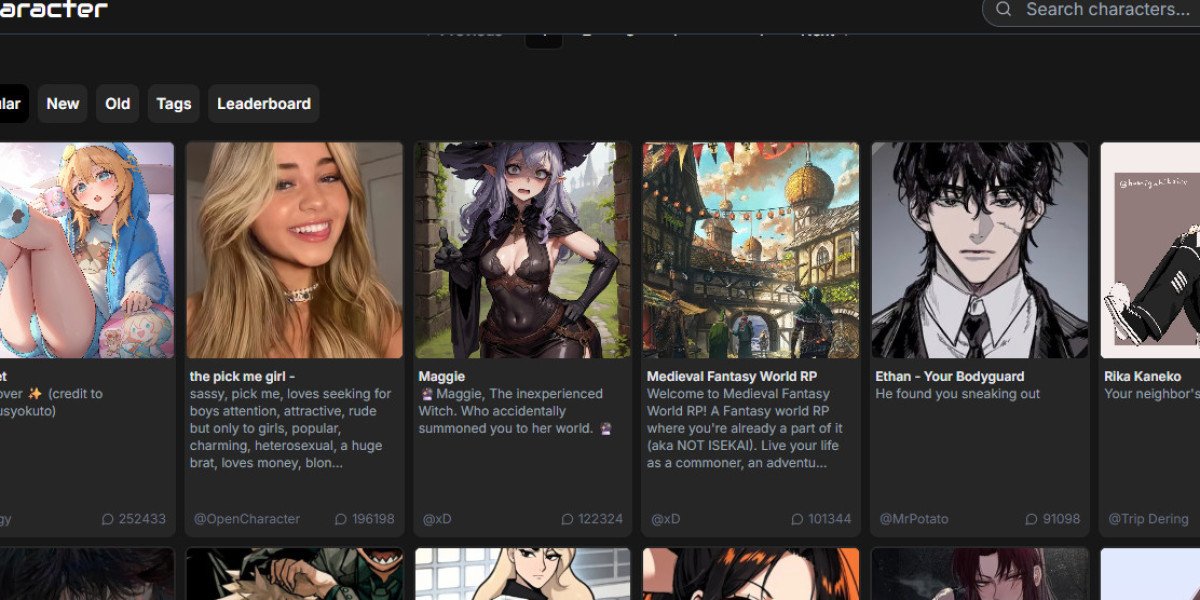Screen dimensions: 1200x600
Task: Open creator @xD under Maggie card
Action: pos(437,519)
